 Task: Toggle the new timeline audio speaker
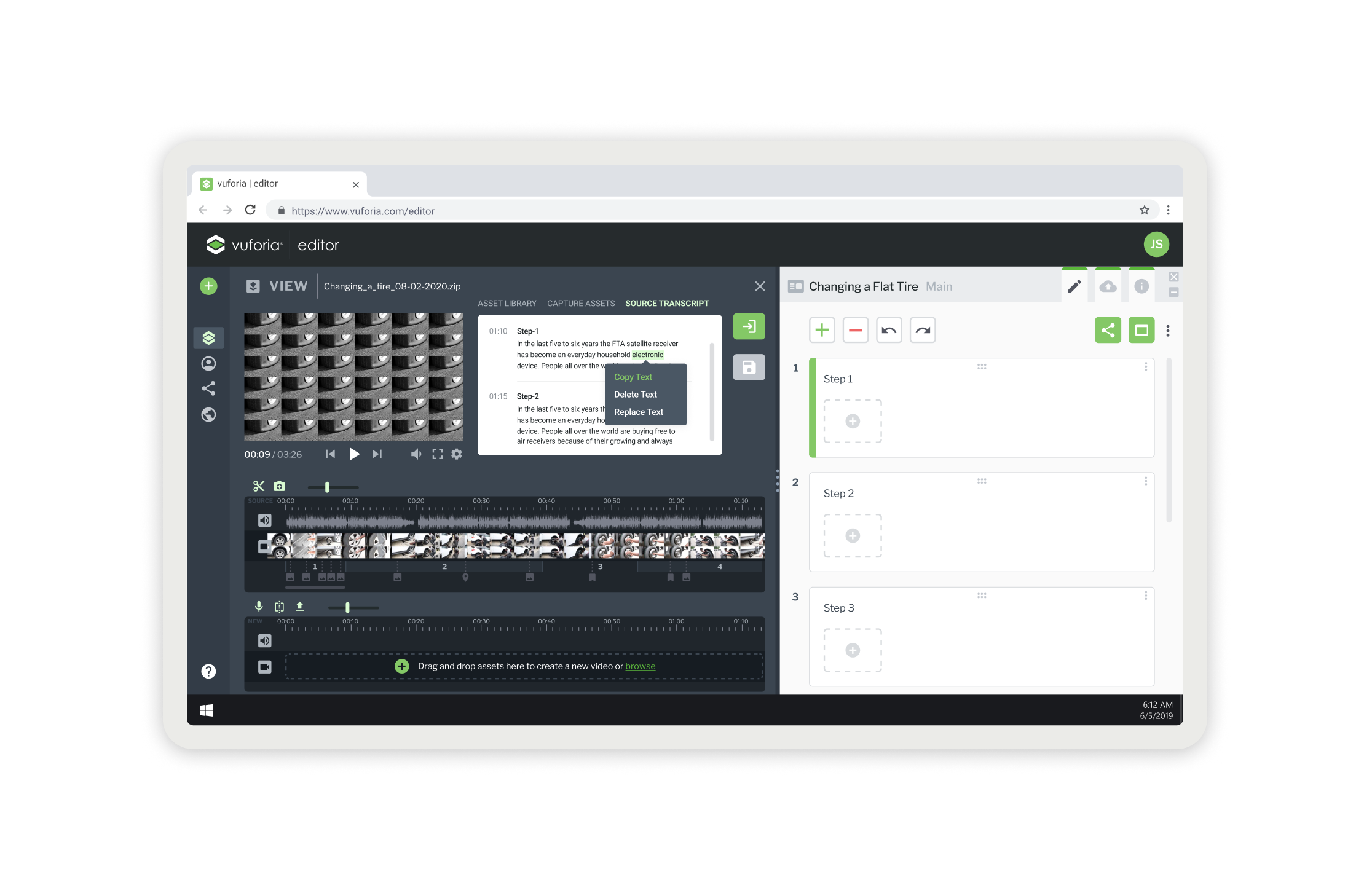click(264, 641)
